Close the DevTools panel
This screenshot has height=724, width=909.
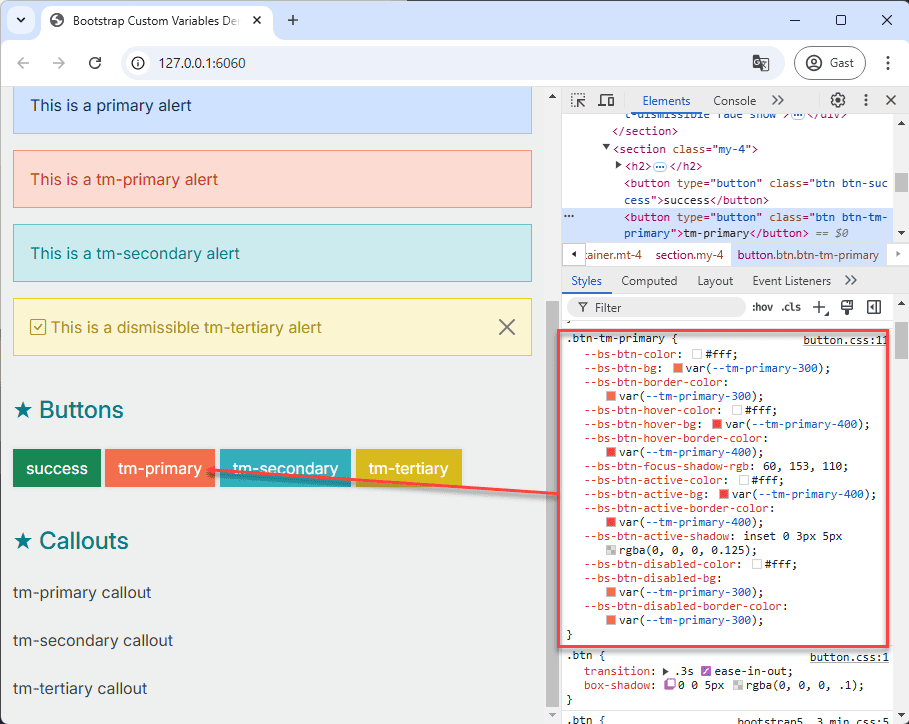(x=891, y=100)
